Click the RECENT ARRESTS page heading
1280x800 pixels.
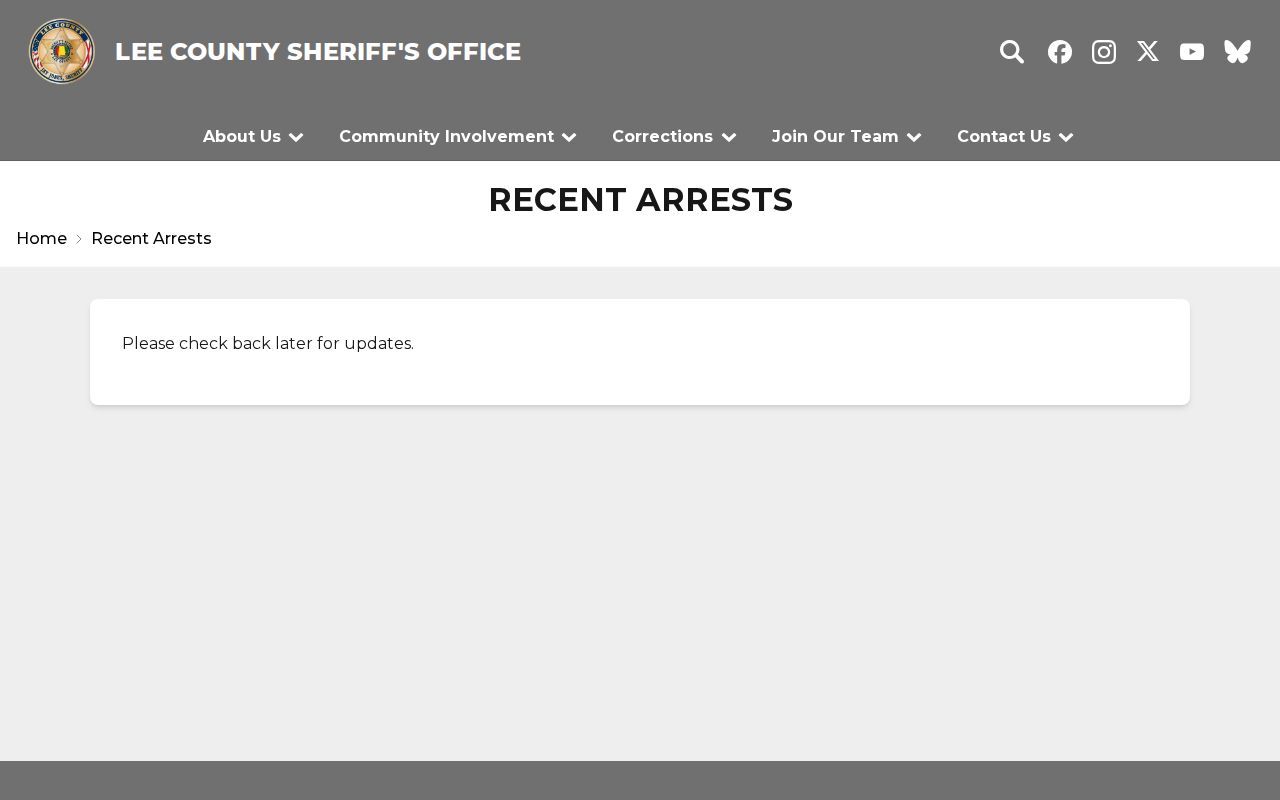tap(640, 199)
